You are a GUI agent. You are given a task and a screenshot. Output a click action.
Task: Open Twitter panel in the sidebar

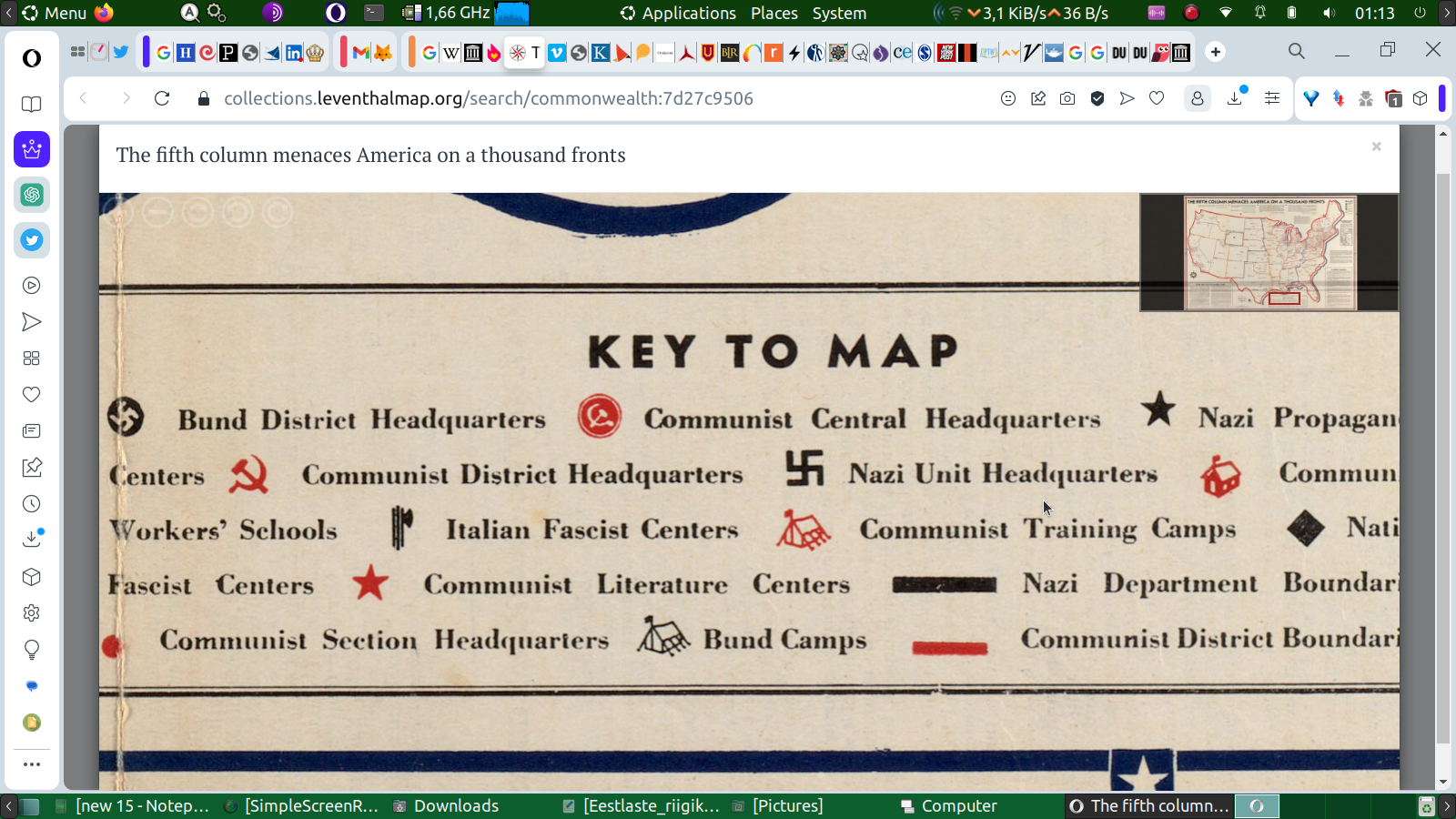click(32, 240)
